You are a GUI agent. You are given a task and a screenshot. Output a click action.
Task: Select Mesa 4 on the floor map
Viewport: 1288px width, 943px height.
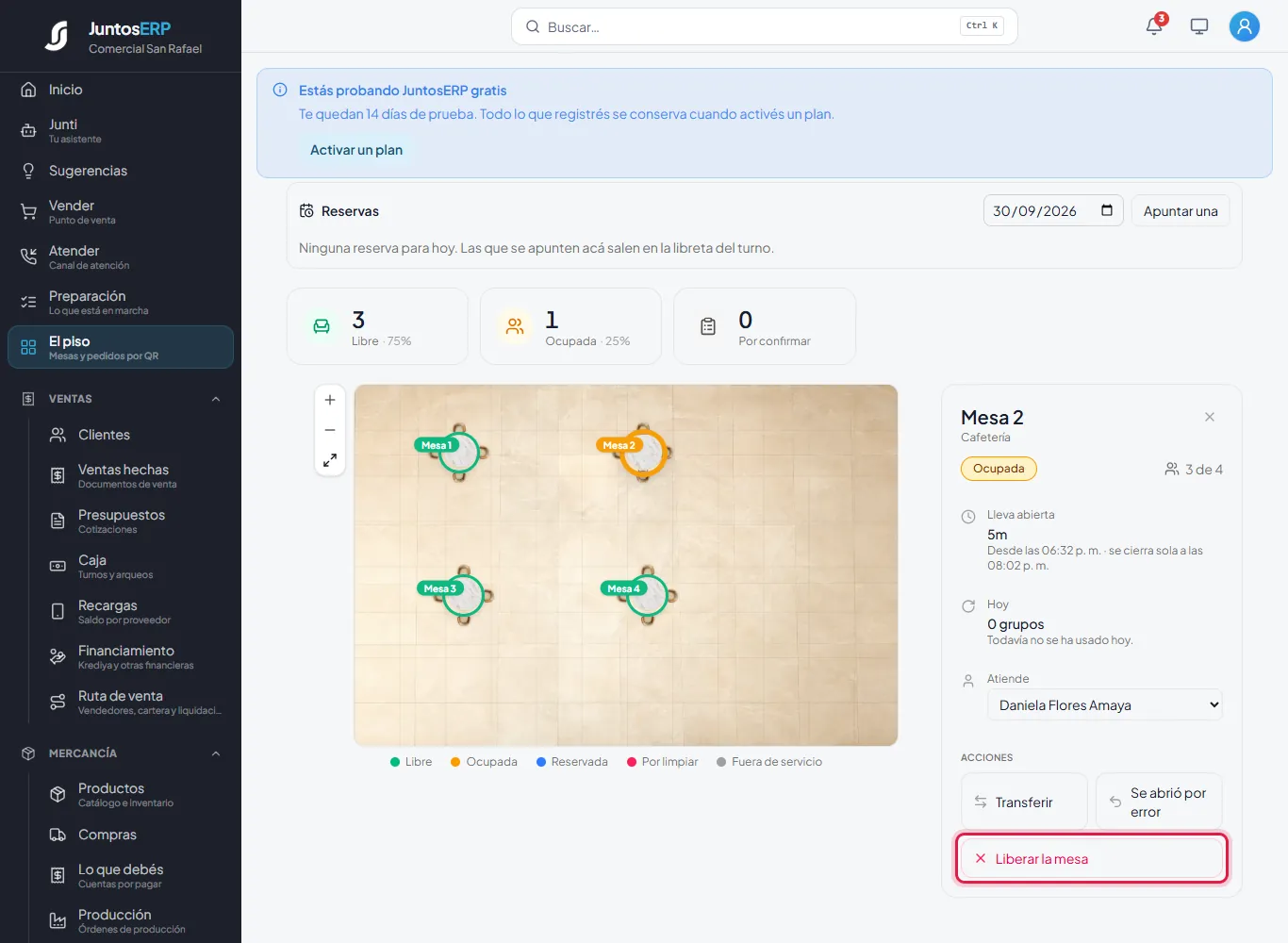[647, 595]
